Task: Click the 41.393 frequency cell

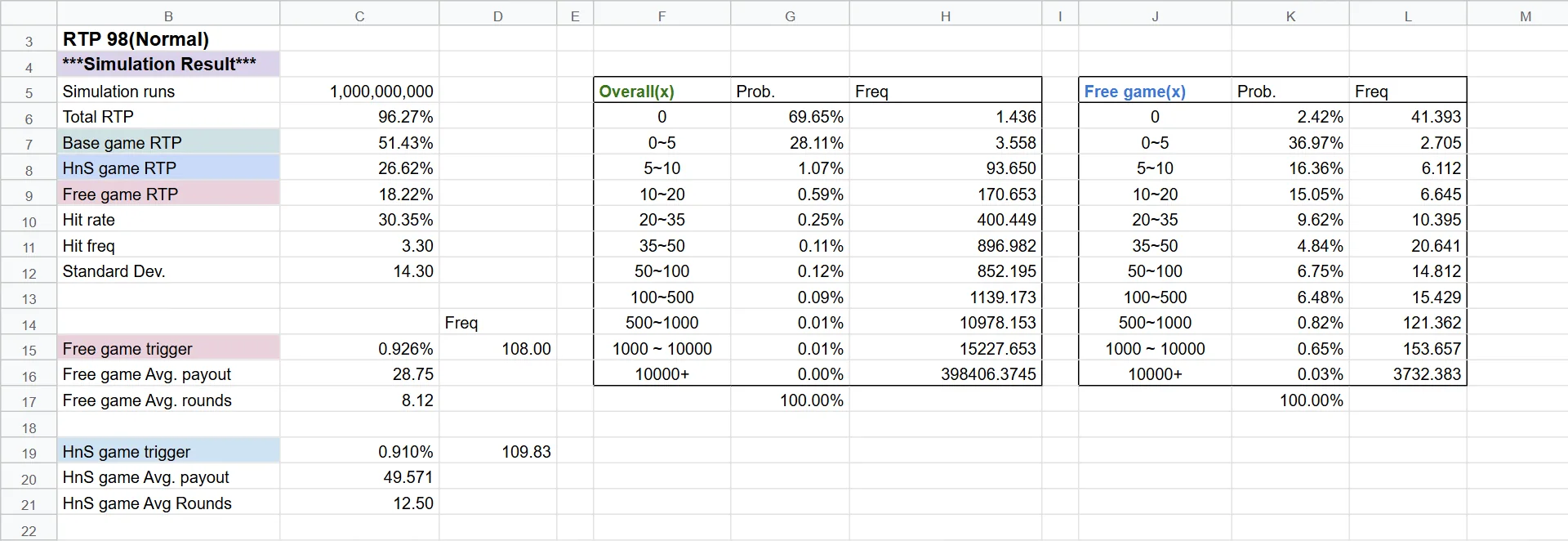Action: coord(1408,117)
